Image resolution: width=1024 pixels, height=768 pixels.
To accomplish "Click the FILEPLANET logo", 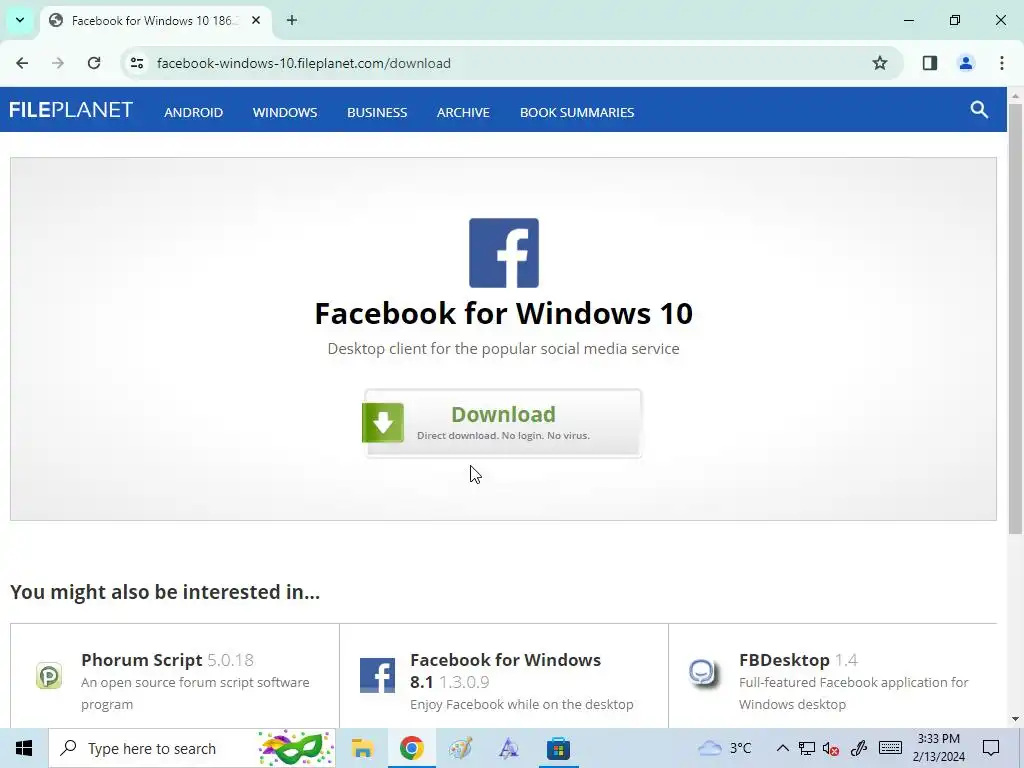I will (71, 110).
